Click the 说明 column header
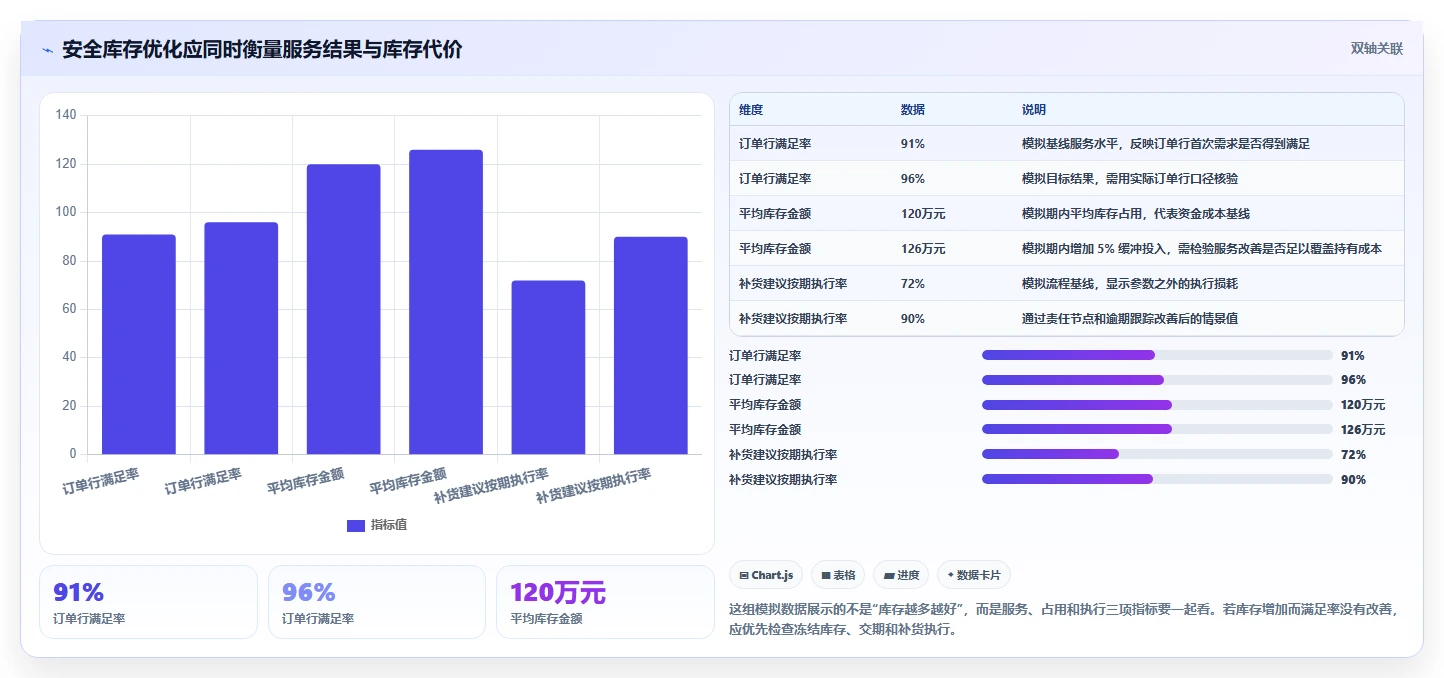This screenshot has width=1444, height=678. [x=1034, y=109]
